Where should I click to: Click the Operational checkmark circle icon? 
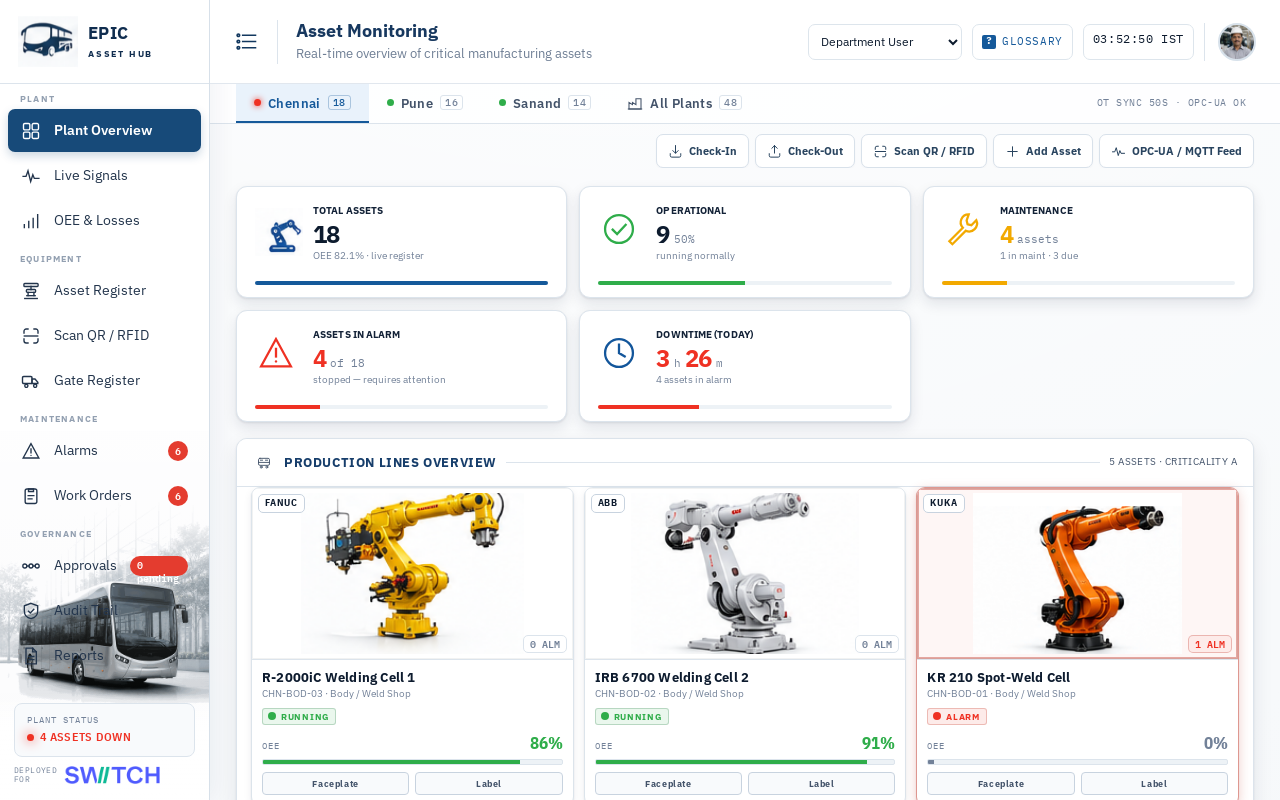(x=619, y=229)
